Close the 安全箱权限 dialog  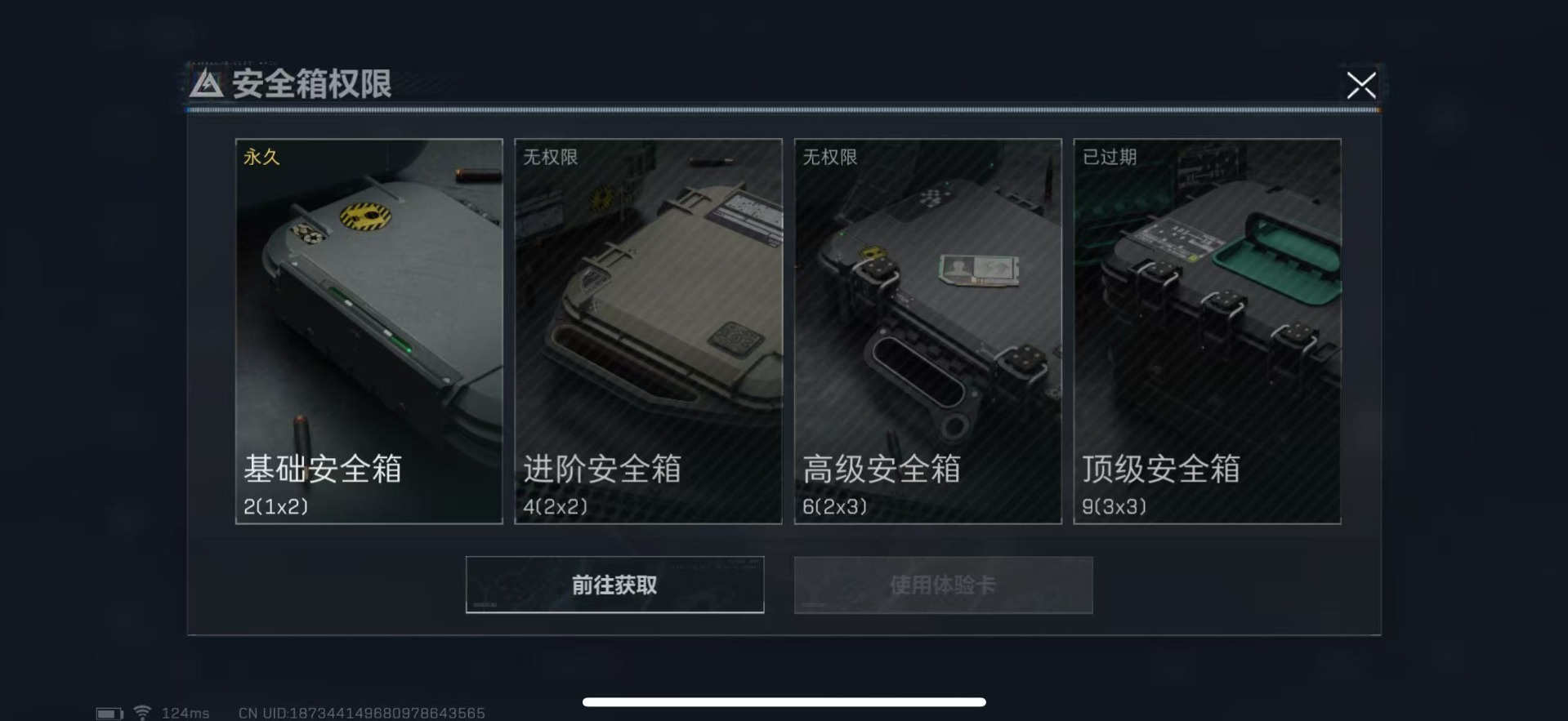click(x=1360, y=85)
